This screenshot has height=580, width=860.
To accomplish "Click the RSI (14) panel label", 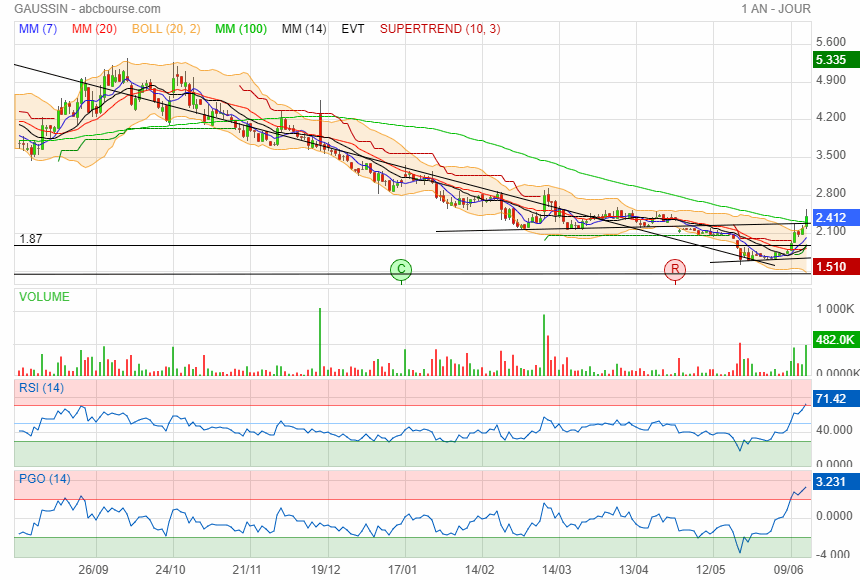I will point(42,388).
